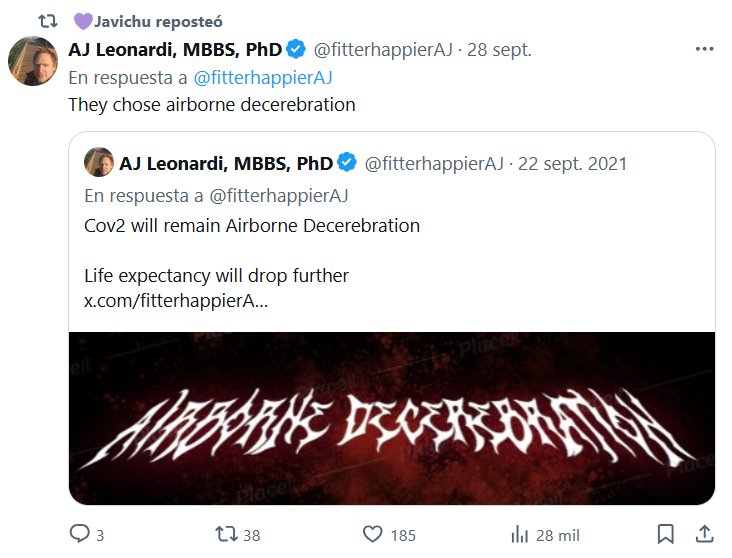Open the Airborne Decerebration image
Viewport: 732px width, 558px height.
392,418
